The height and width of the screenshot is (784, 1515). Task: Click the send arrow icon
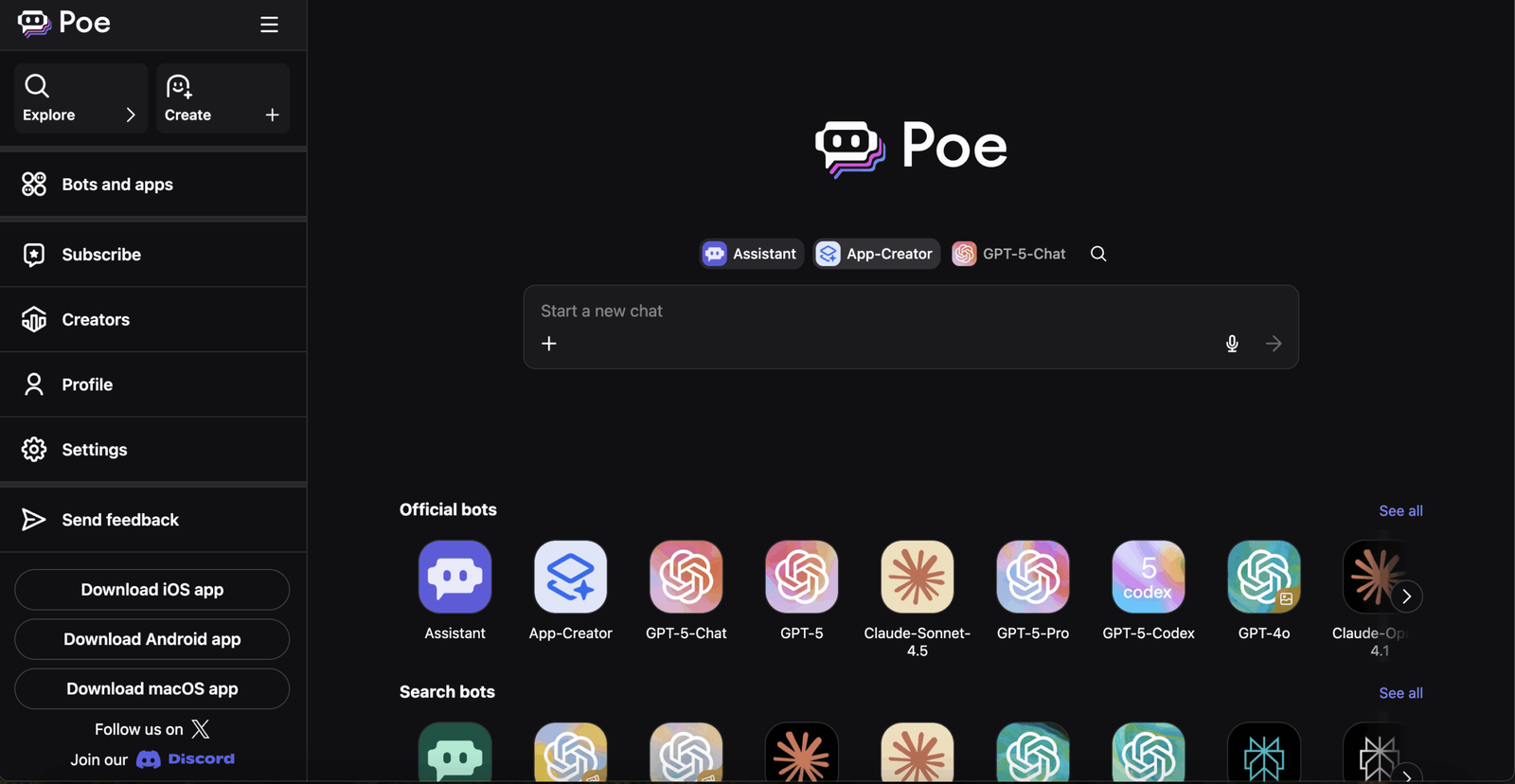click(x=1274, y=344)
